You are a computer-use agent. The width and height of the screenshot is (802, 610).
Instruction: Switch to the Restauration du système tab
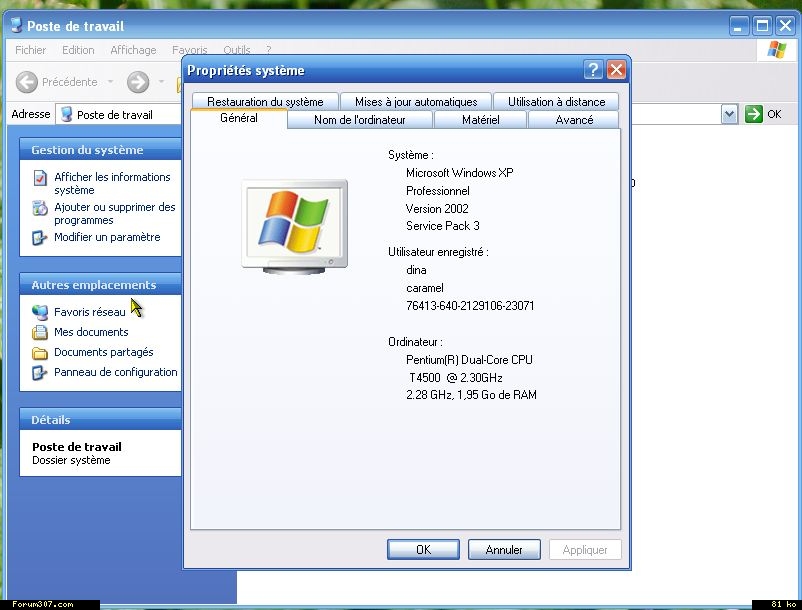[265, 102]
